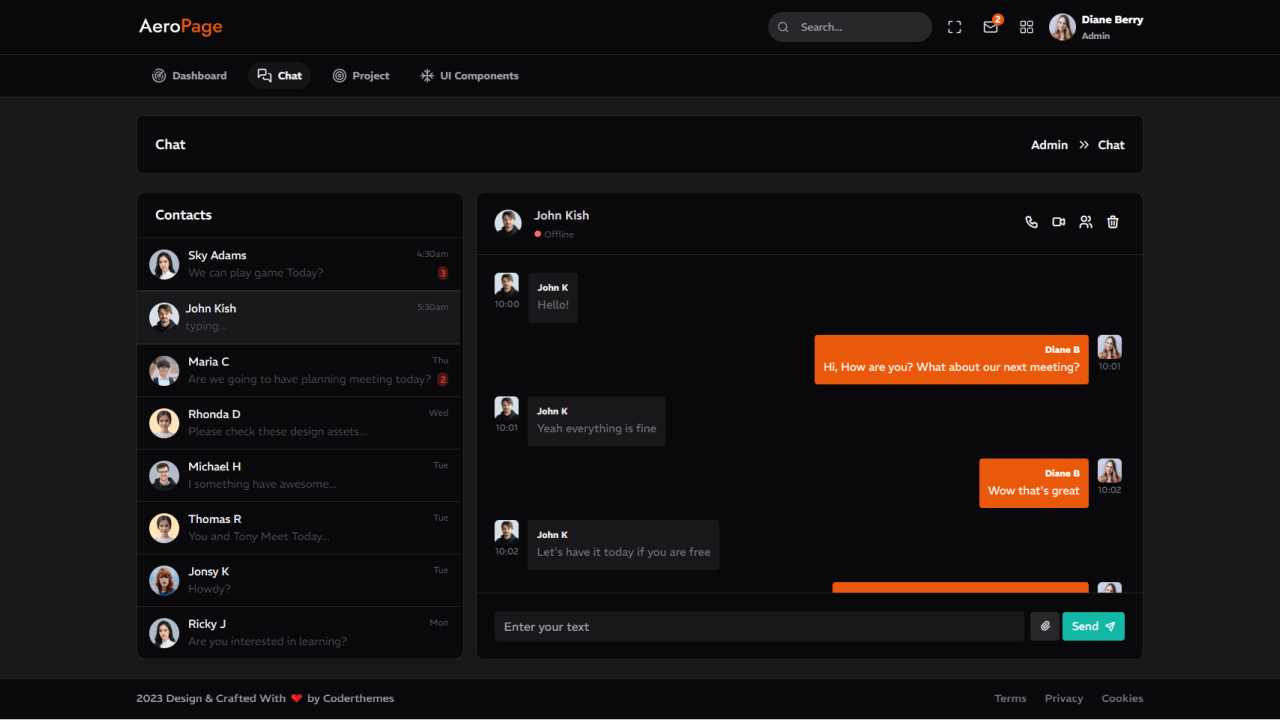Click the top Search box
This screenshot has width=1280, height=720.
850,27
